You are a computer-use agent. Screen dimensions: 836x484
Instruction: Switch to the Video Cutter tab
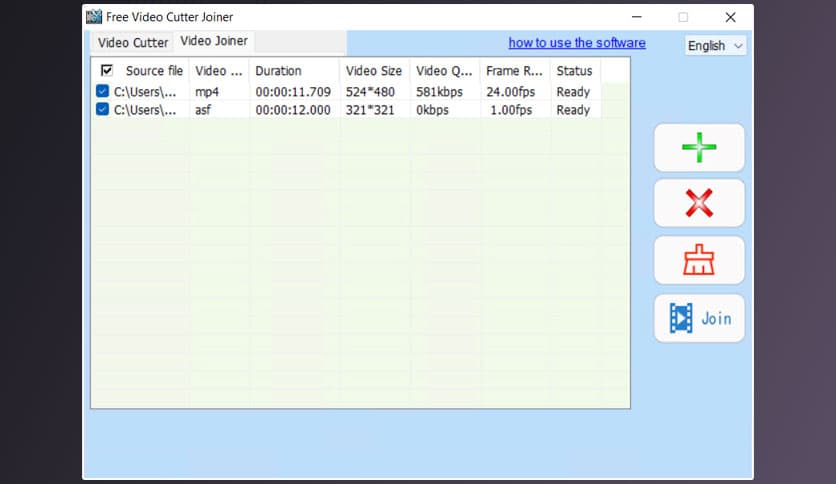point(132,43)
